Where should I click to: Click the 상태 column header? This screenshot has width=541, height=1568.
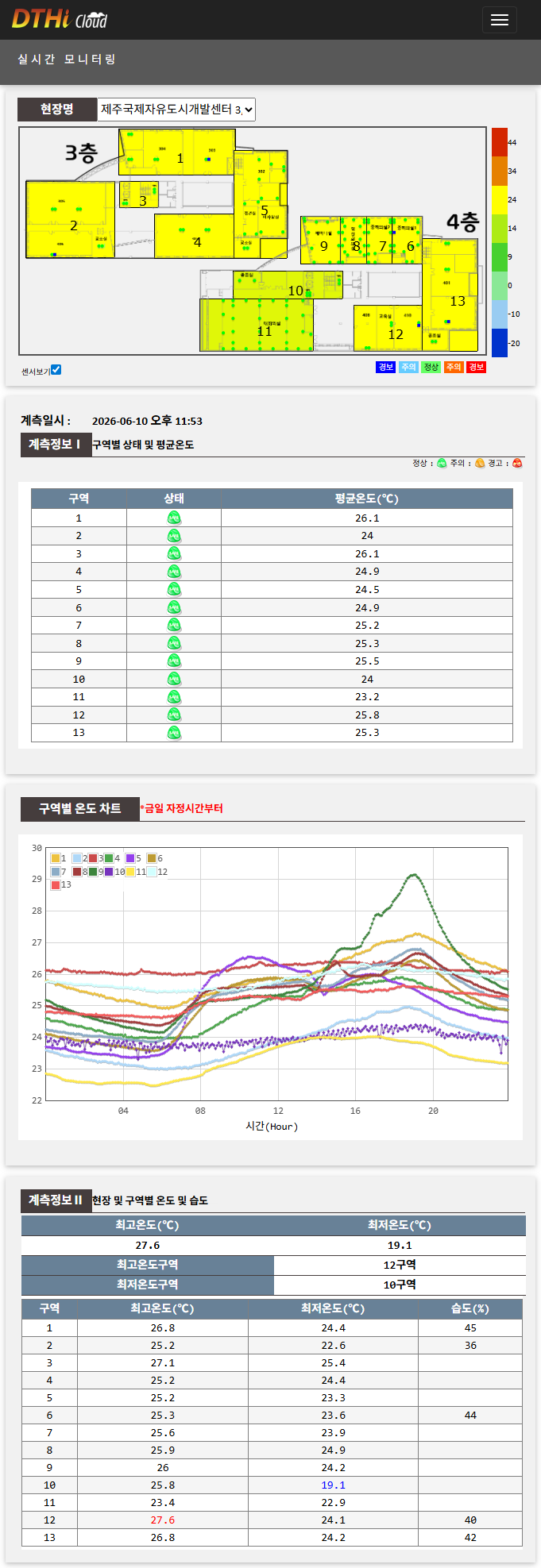click(174, 499)
